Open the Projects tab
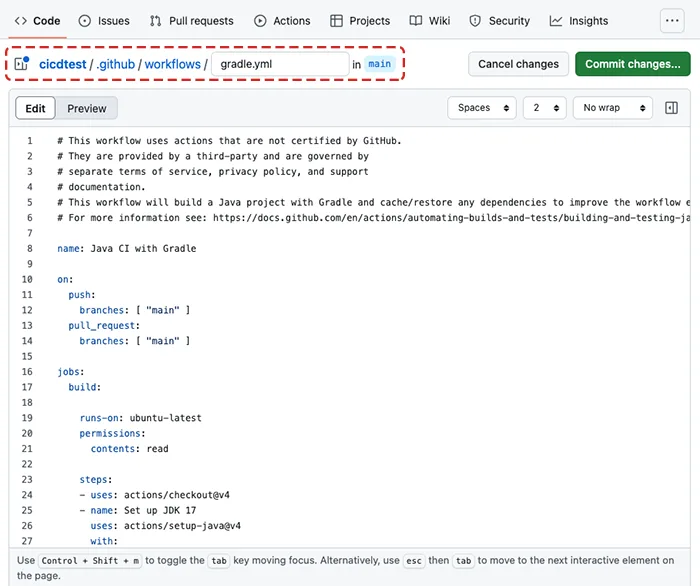 coord(360,21)
